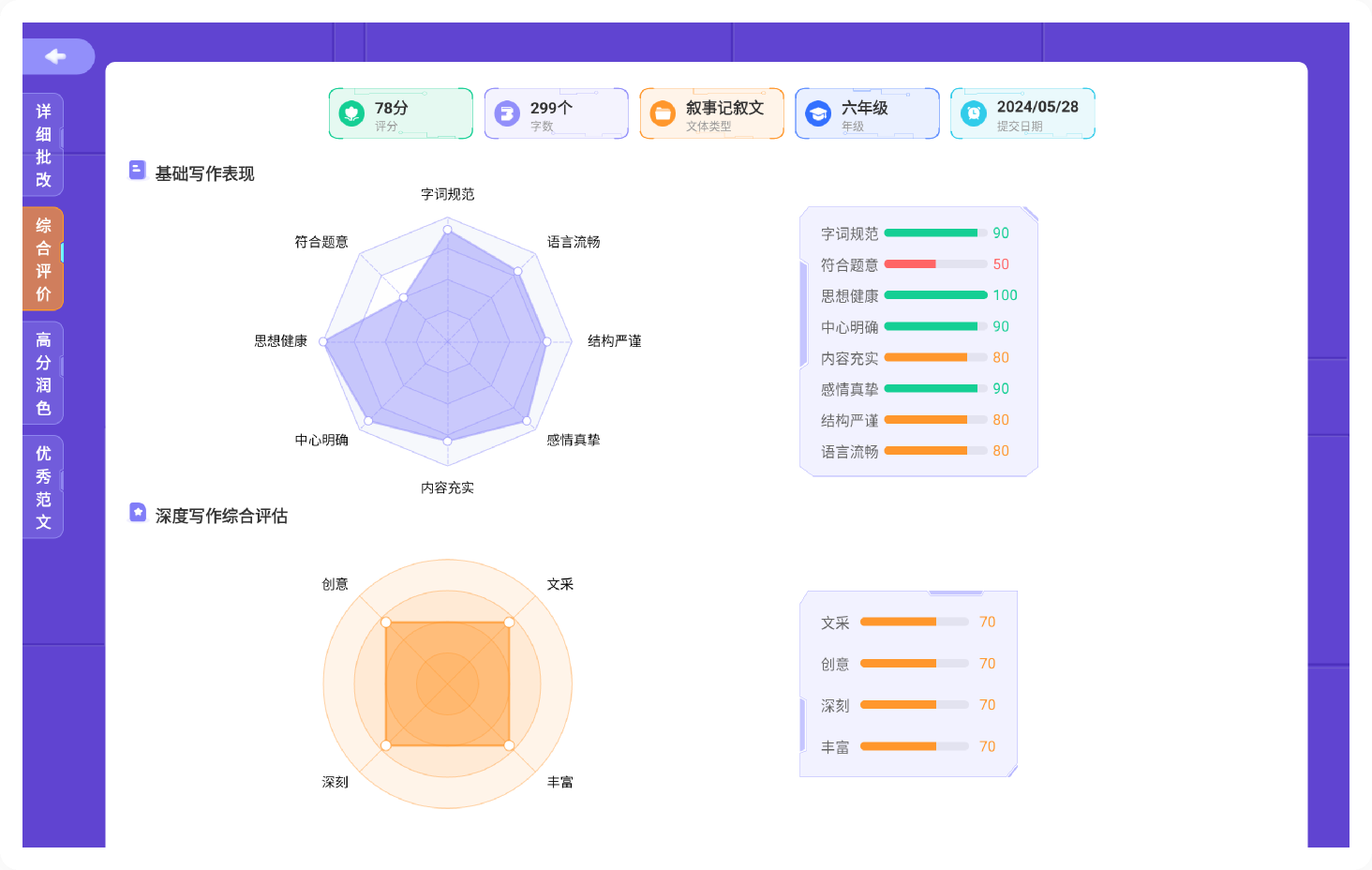Click the 字词规范 point on radar chart

pyautogui.click(x=448, y=230)
